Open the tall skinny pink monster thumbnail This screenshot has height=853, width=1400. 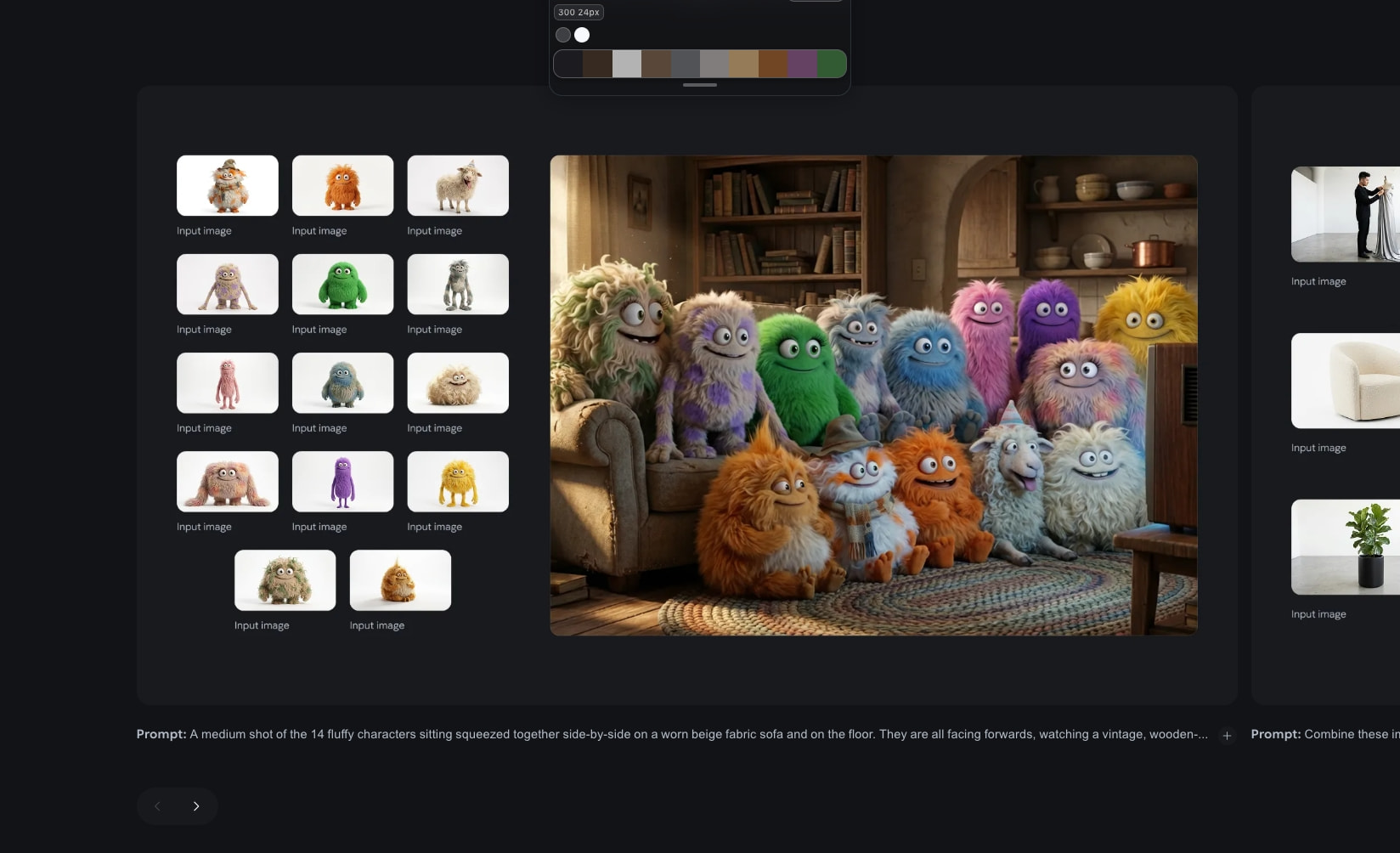(x=228, y=382)
